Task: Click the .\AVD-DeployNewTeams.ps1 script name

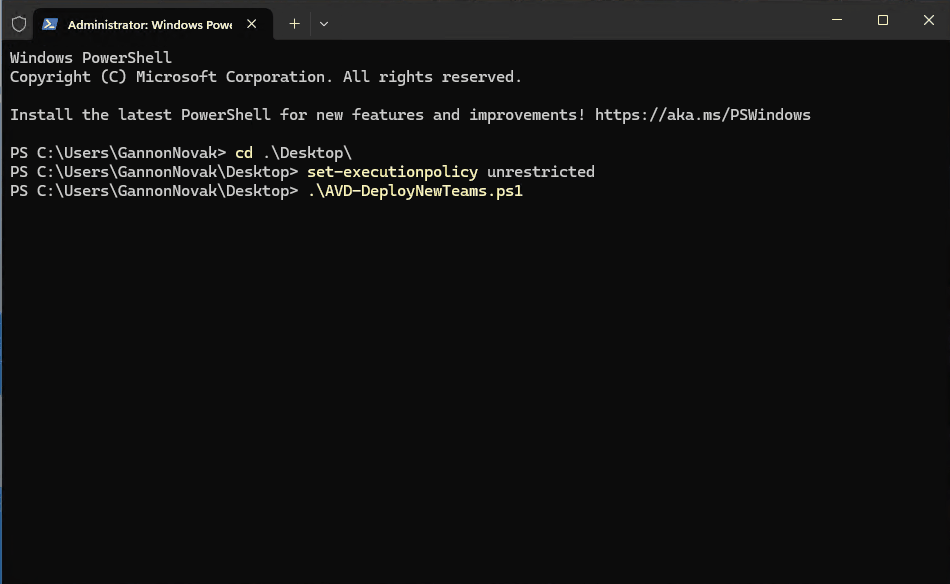Action: 415,191
